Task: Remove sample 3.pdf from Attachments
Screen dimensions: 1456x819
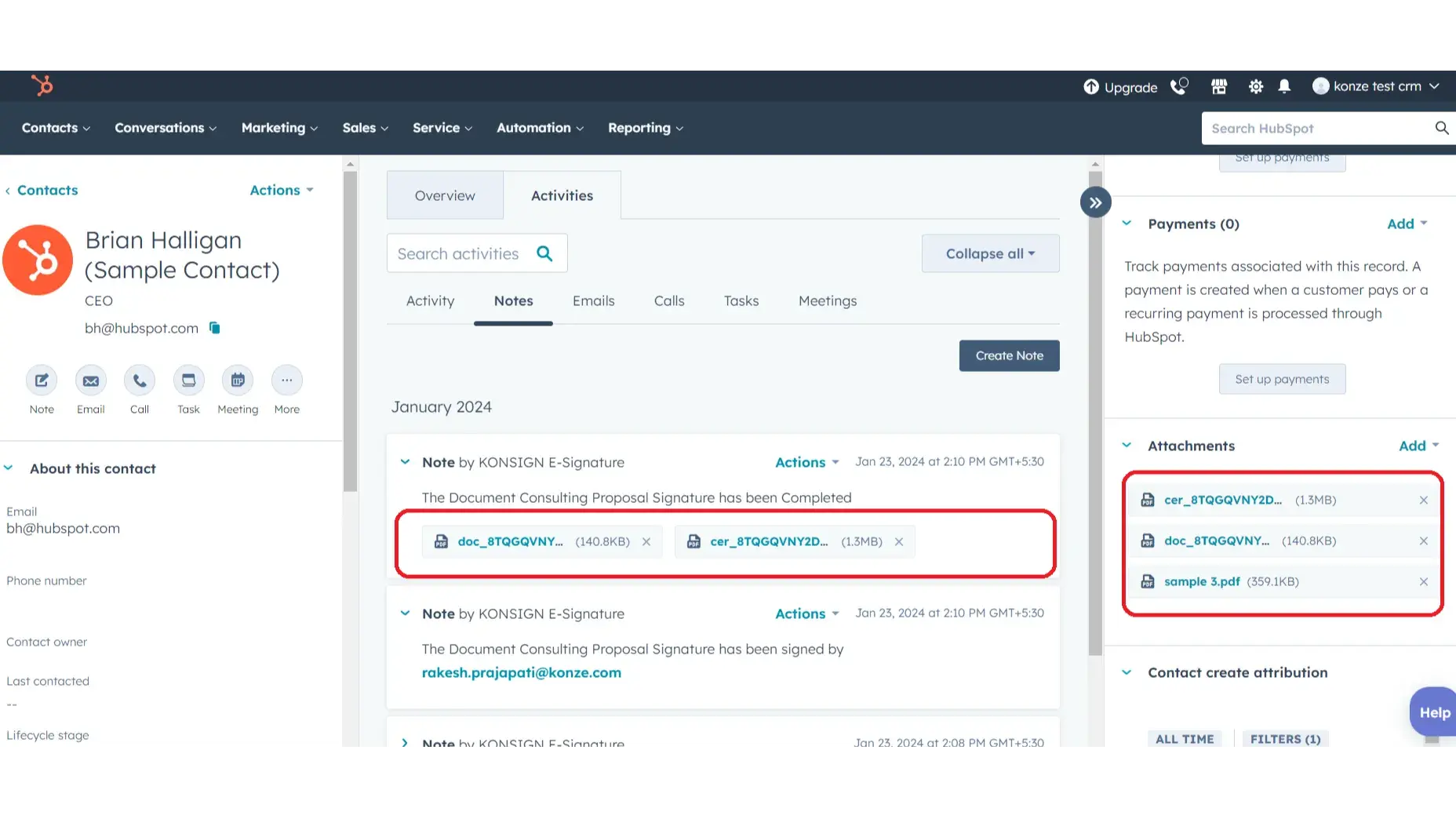Action: (x=1423, y=581)
